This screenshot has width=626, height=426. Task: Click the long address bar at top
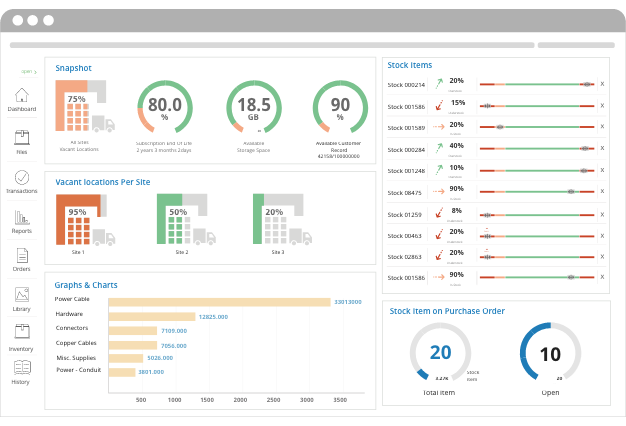271,45
